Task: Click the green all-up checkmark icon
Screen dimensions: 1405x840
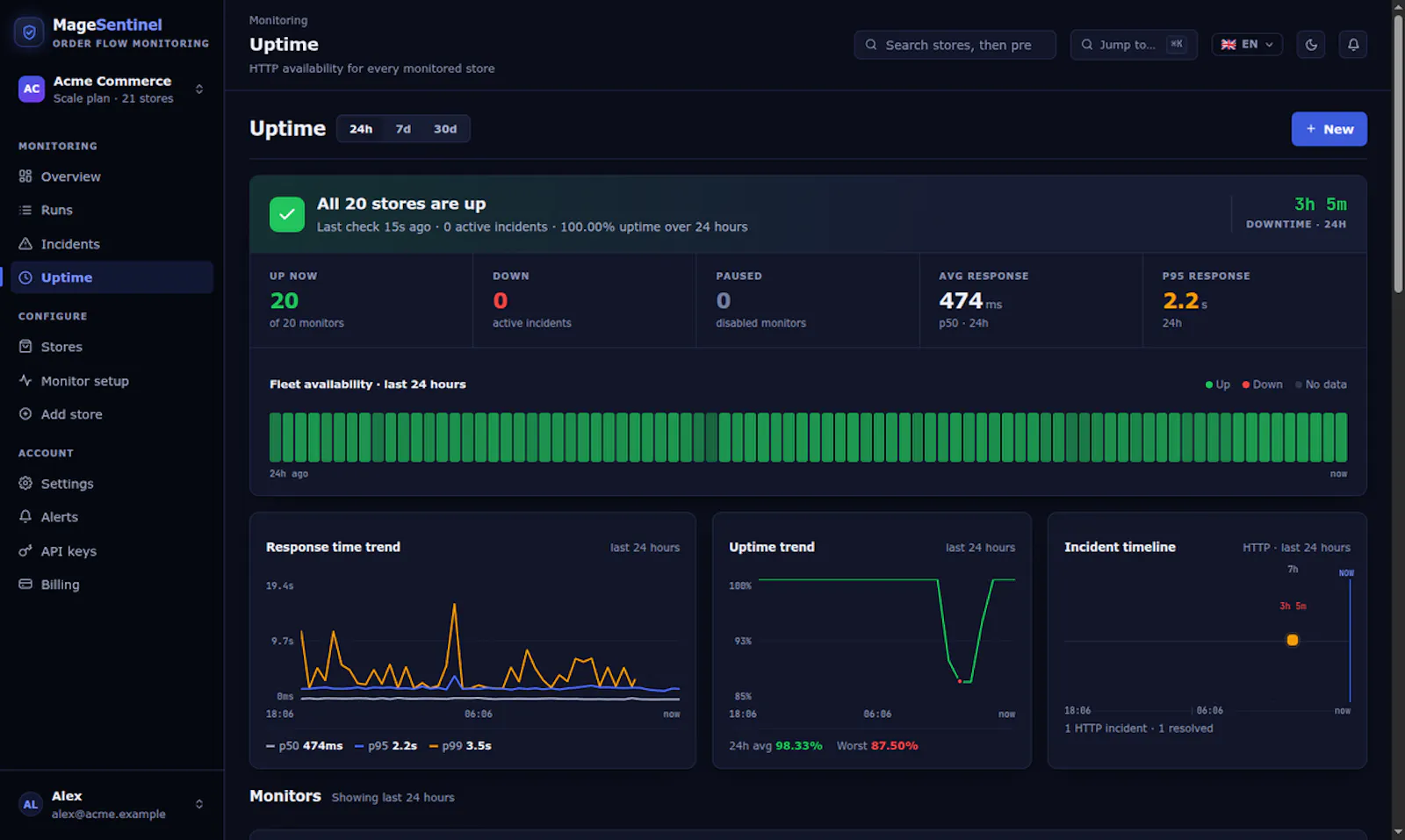Action: (x=287, y=214)
